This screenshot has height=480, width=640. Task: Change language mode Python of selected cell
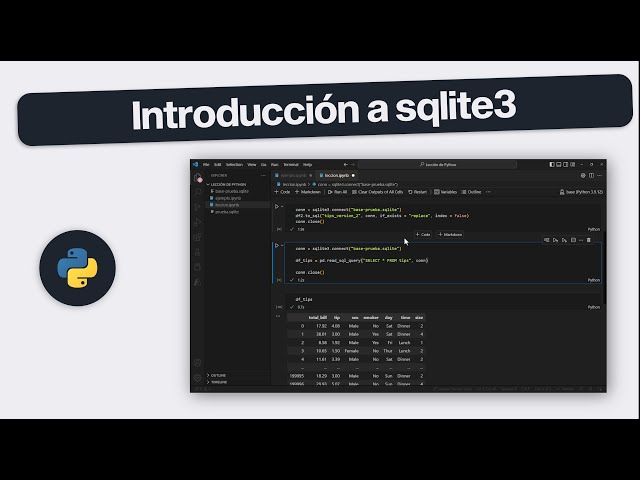click(594, 280)
